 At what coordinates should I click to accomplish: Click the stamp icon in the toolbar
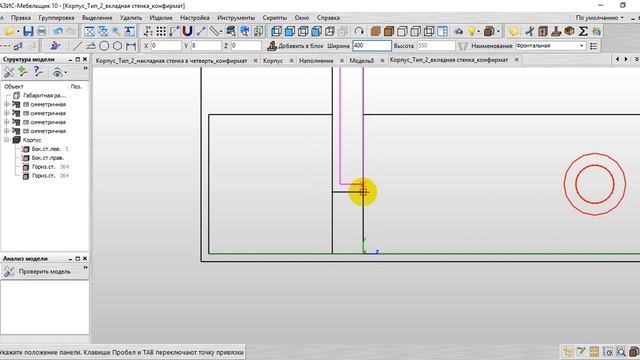(x=556, y=31)
